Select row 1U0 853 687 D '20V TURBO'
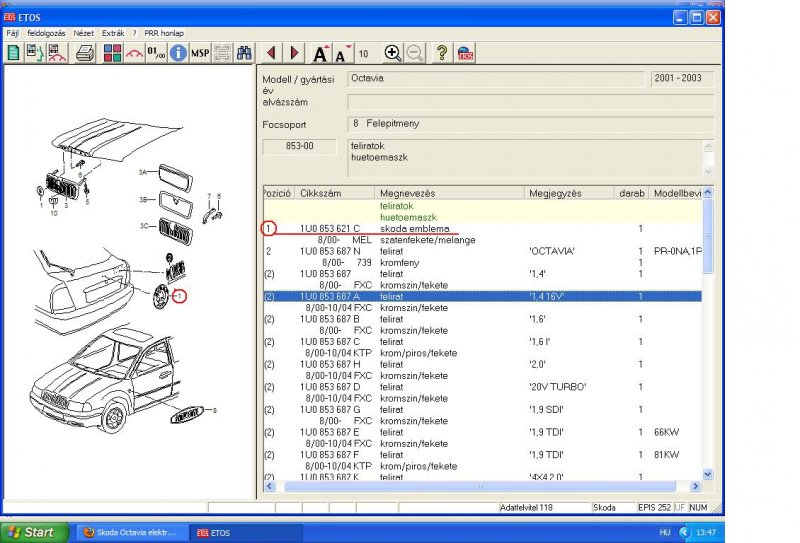800x543 pixels. pos(482,387)
